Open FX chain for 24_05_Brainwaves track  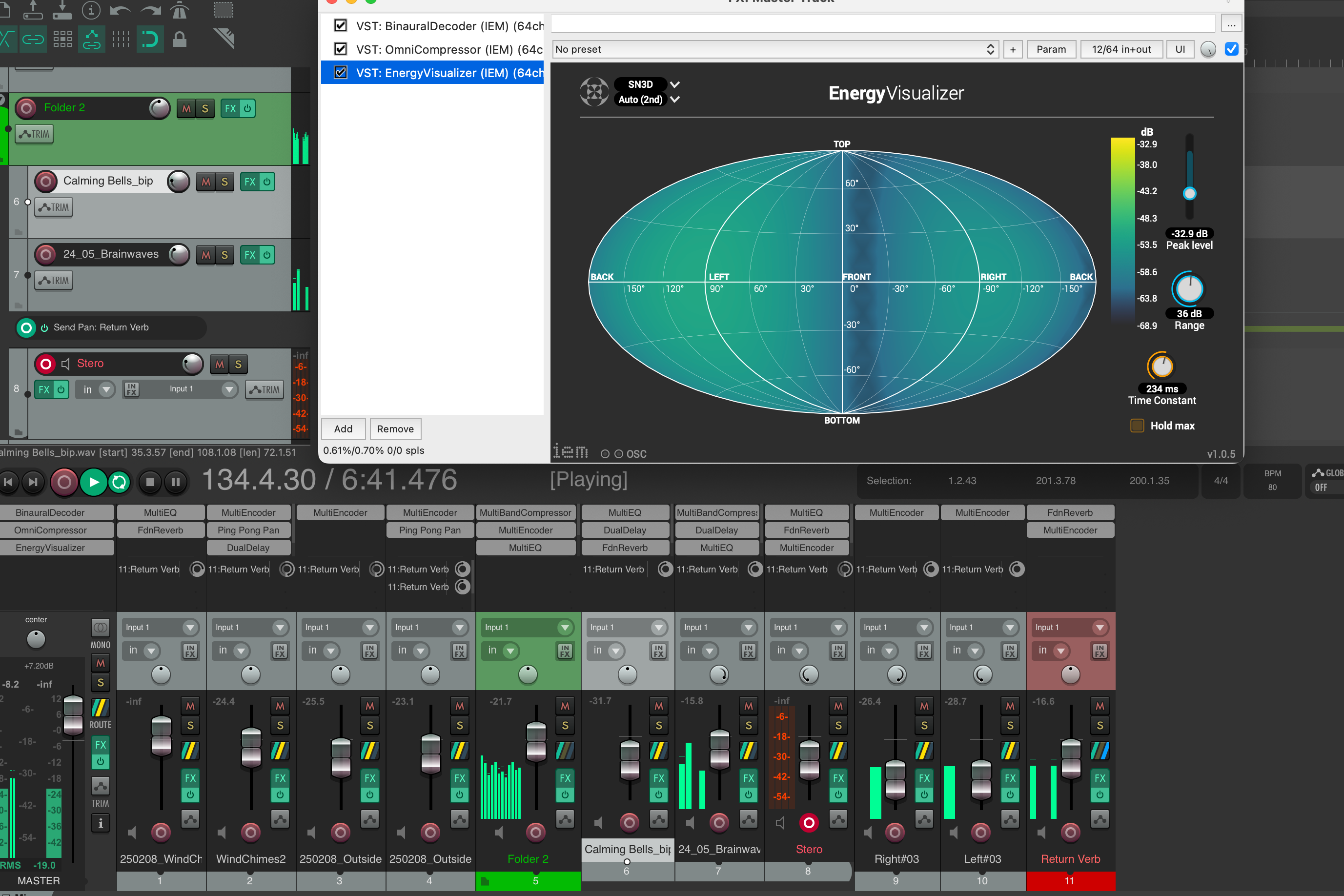click(x=250, y=255)
